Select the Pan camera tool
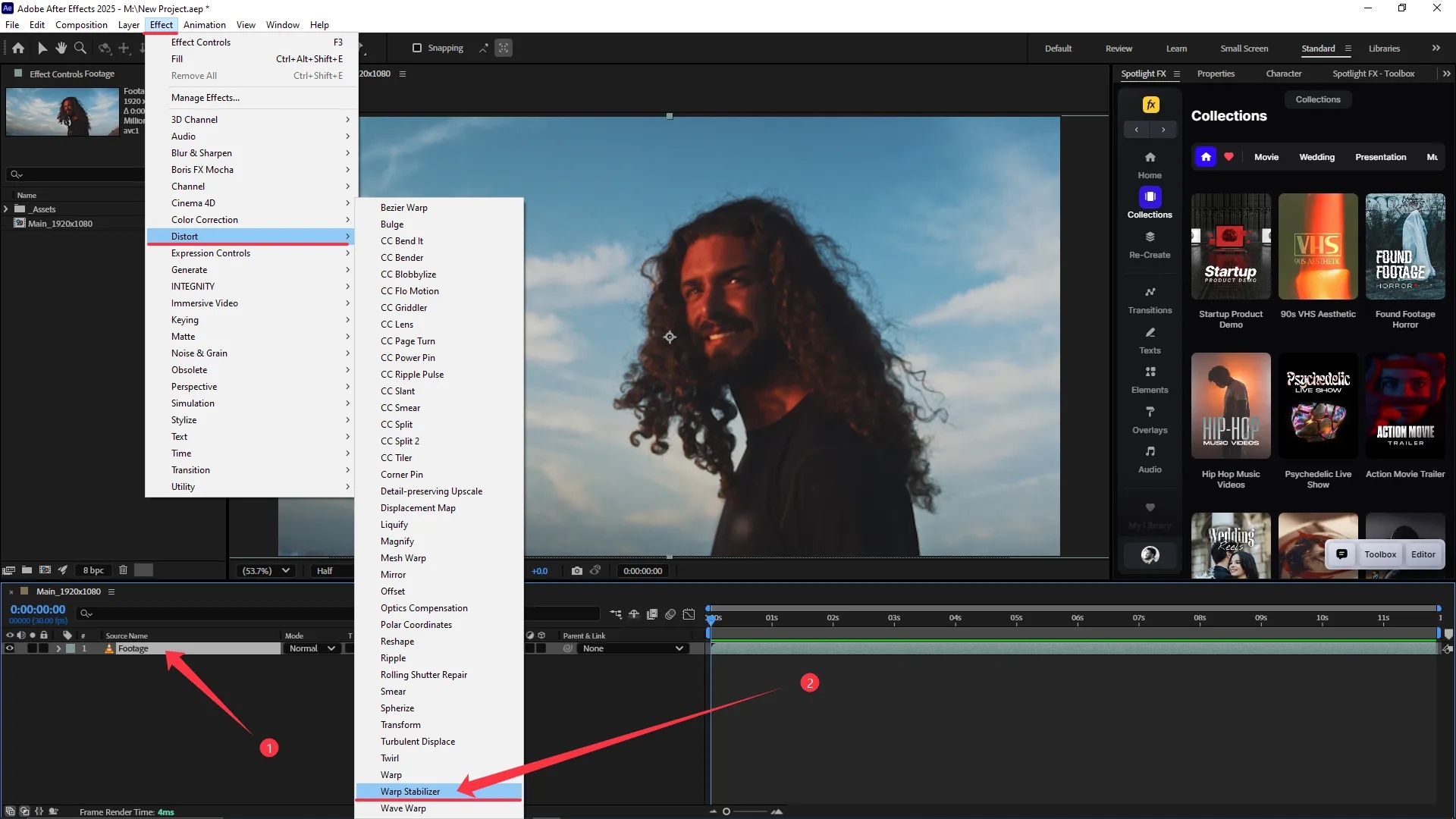The height and width of the screenshot is (819, 1456). (124, 48)
